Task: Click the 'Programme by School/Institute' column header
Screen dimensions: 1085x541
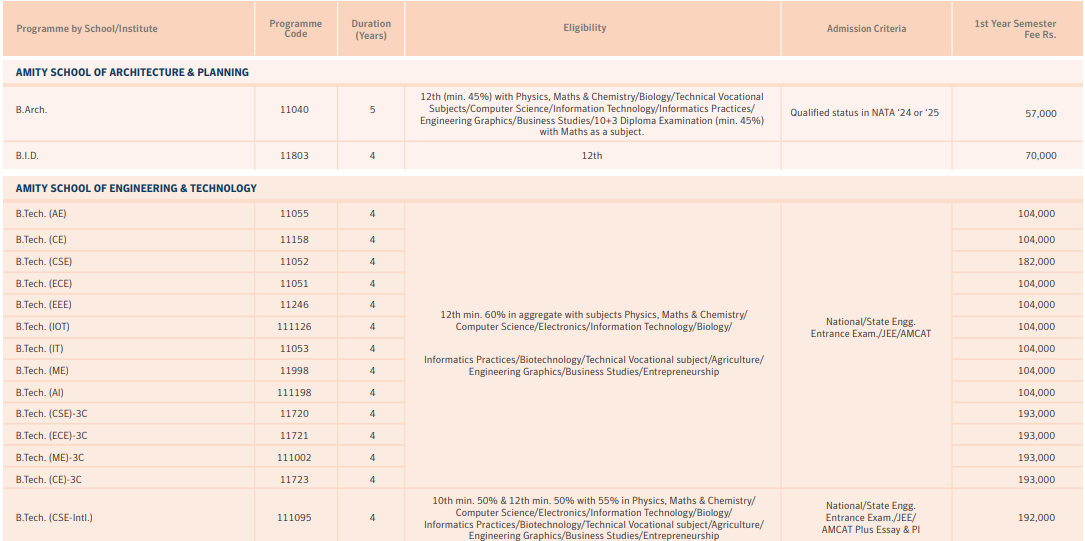Action: tap(86, 28)
